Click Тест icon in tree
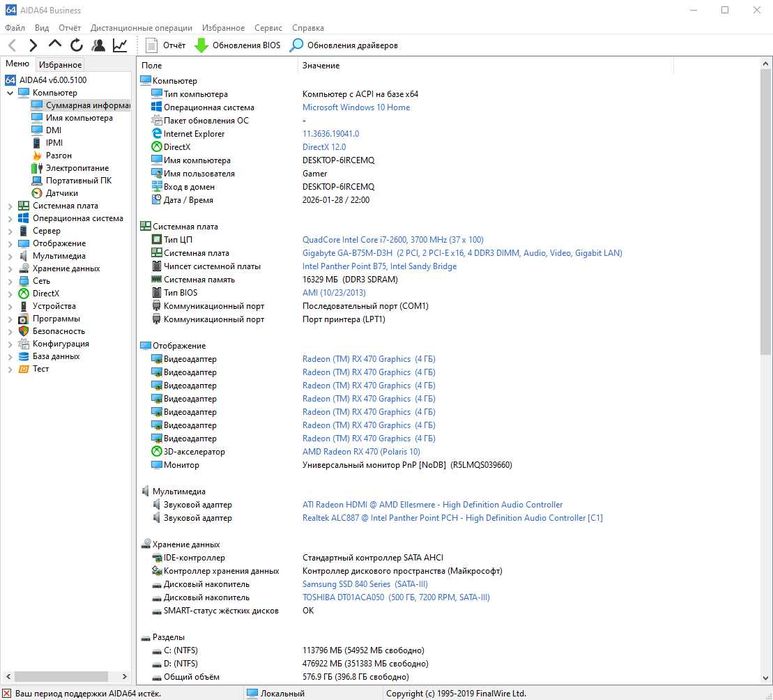The image size is (773, 700). coord(24,369)
